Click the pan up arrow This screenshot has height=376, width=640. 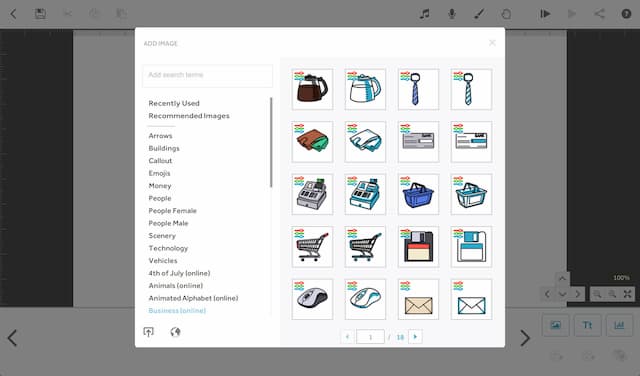click(562, 279)
